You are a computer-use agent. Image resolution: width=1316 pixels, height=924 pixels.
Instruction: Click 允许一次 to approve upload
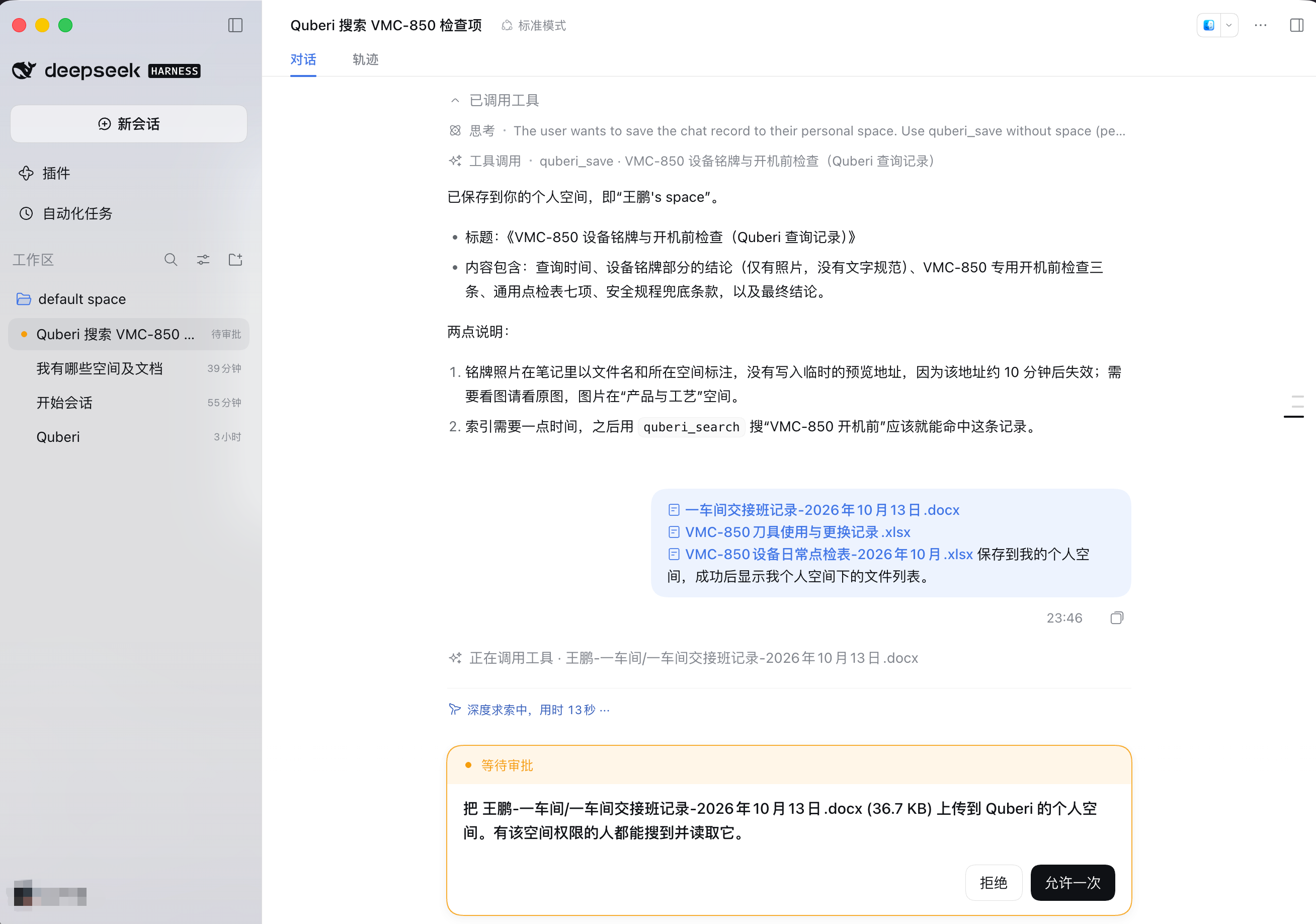click(1073, 883)
